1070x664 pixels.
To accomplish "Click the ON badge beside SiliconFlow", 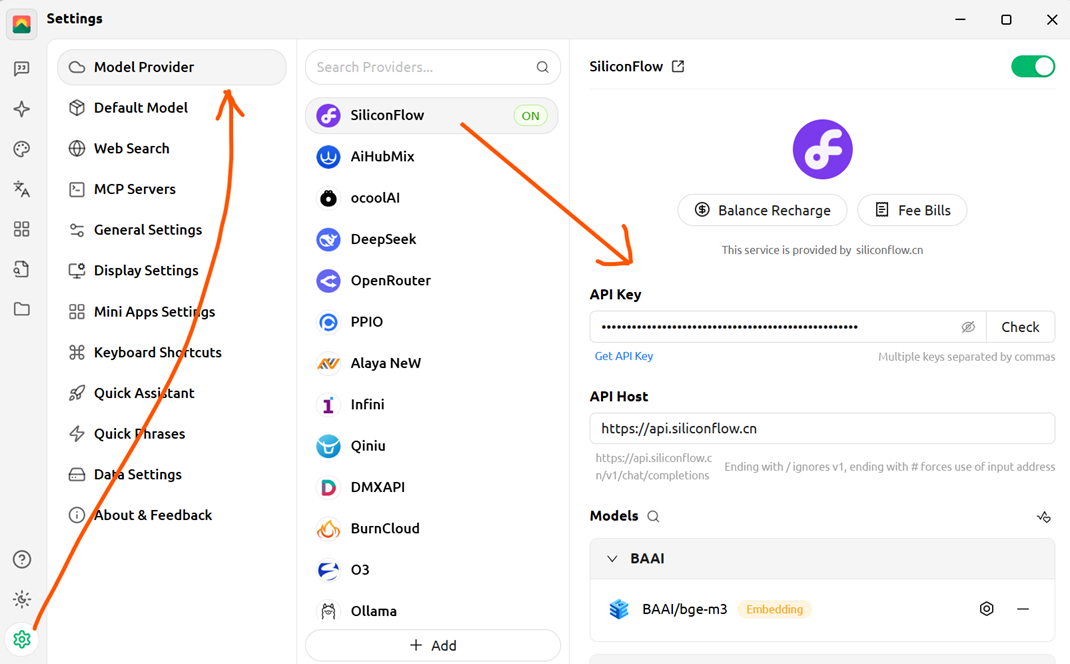I will [530, 115].
